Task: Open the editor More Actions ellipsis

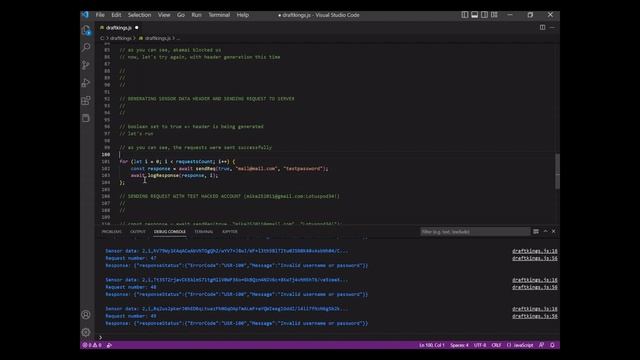Action: click(552, 27)
